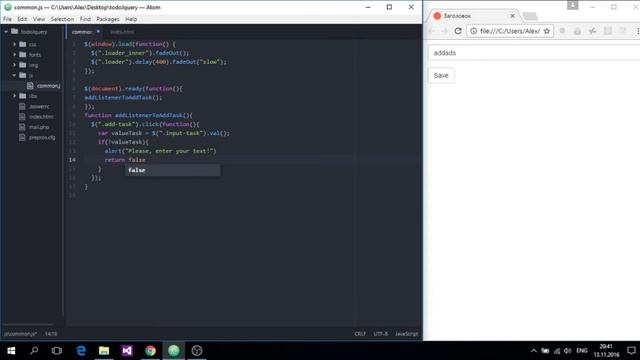Open Task View on taskbar

pos(57,351)
